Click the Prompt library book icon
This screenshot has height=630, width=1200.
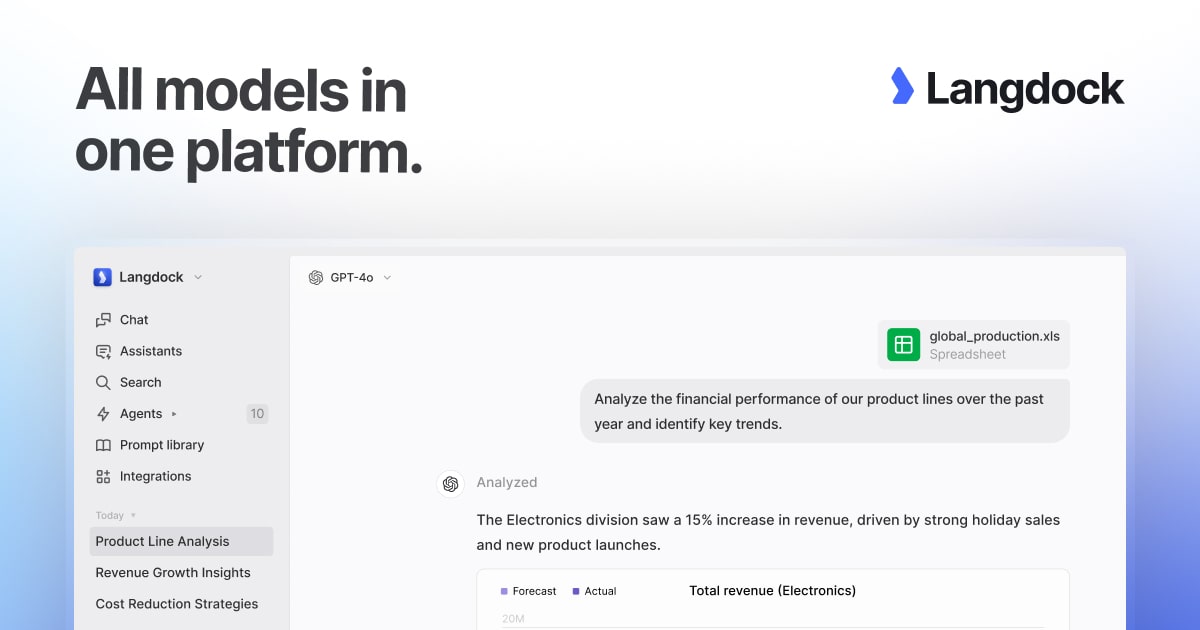tap(103, 445)
